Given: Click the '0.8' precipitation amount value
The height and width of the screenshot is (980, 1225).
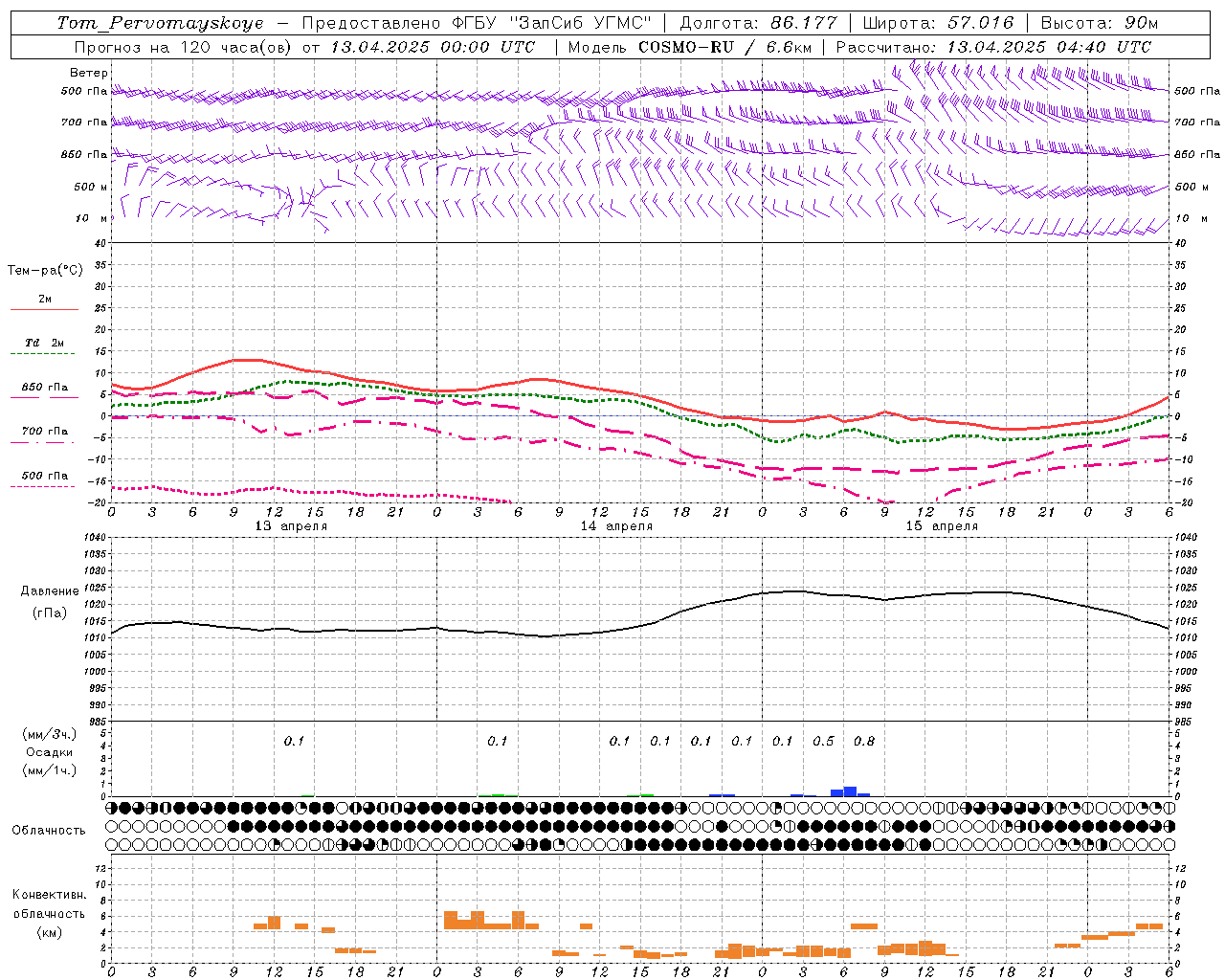Looking at the screenshot, I should (x=864, y=741).
